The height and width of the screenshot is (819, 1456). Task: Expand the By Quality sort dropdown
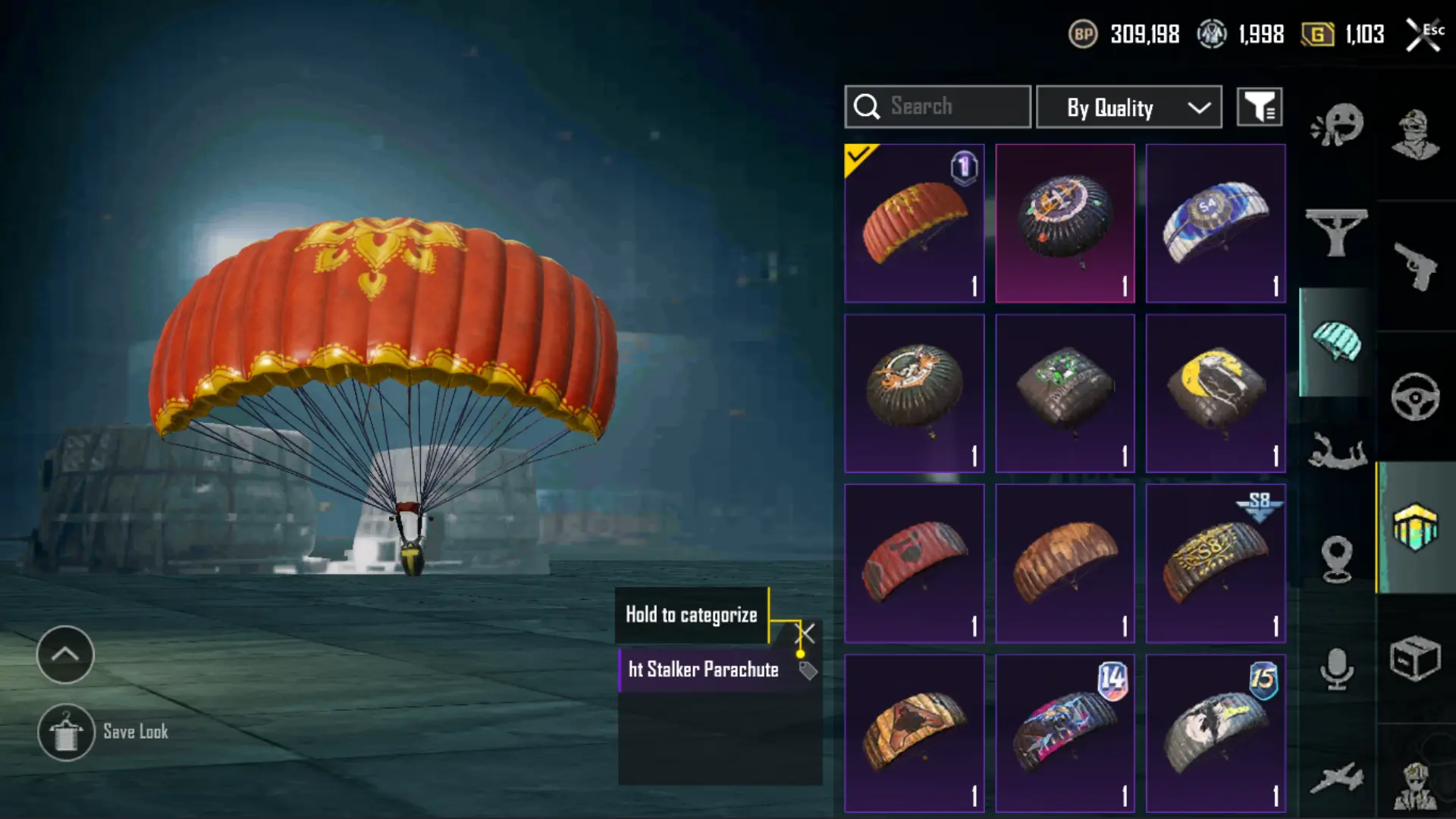[1129, 107]
